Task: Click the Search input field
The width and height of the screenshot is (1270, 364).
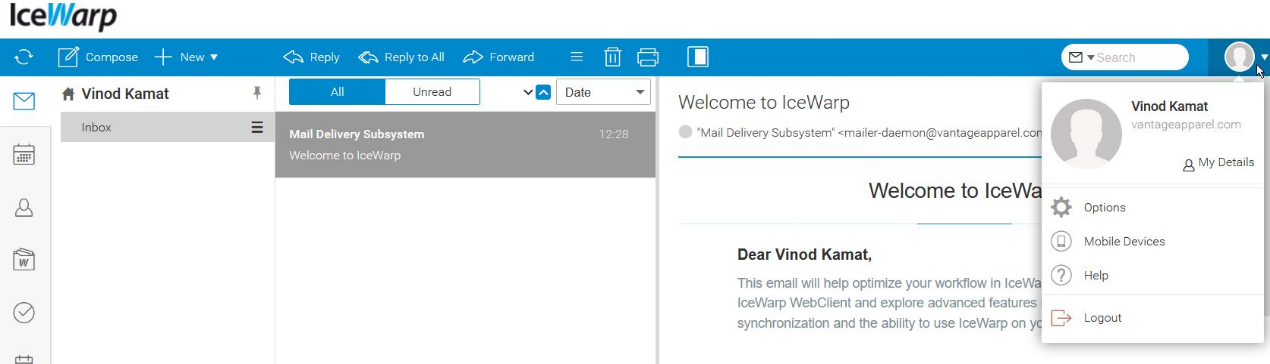Action: click(1139, 57)
